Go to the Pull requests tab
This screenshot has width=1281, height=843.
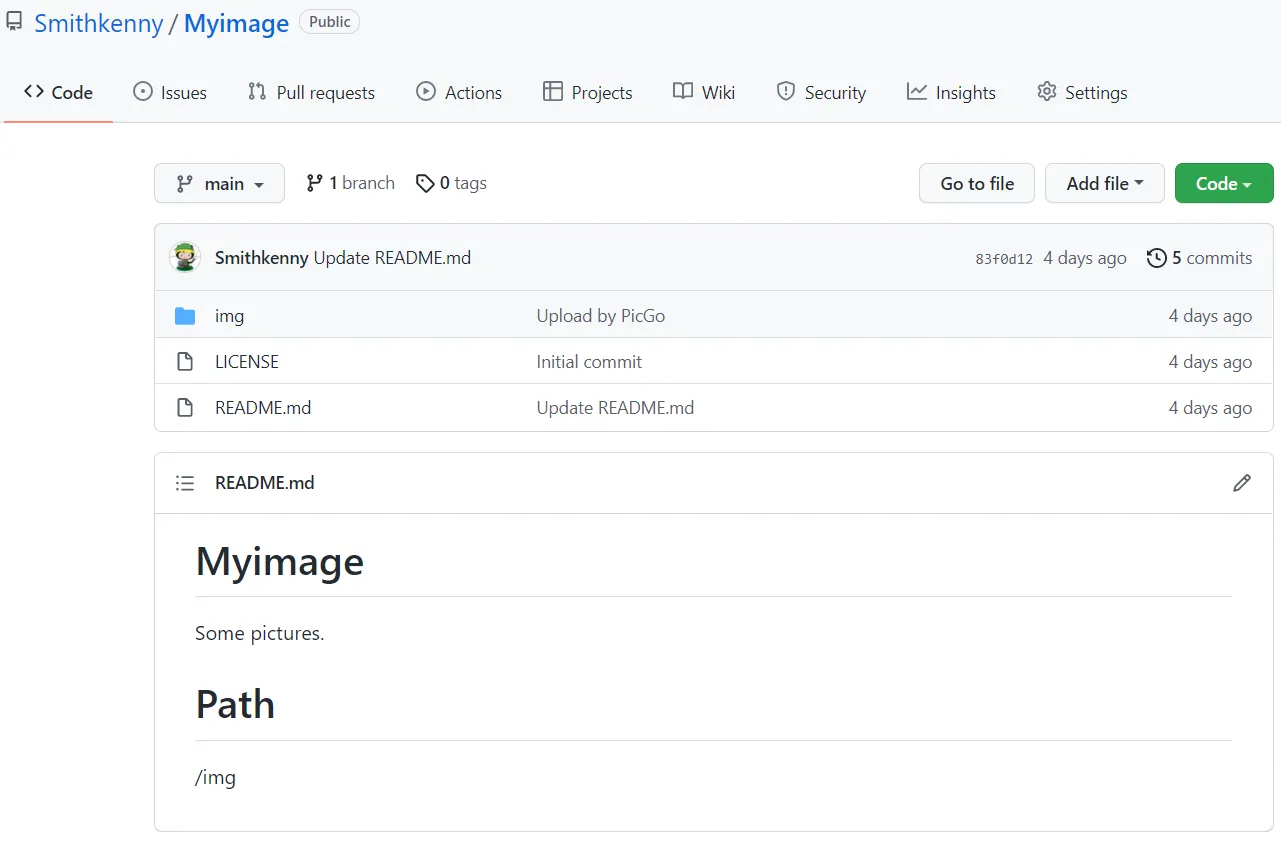pos(311,92)
